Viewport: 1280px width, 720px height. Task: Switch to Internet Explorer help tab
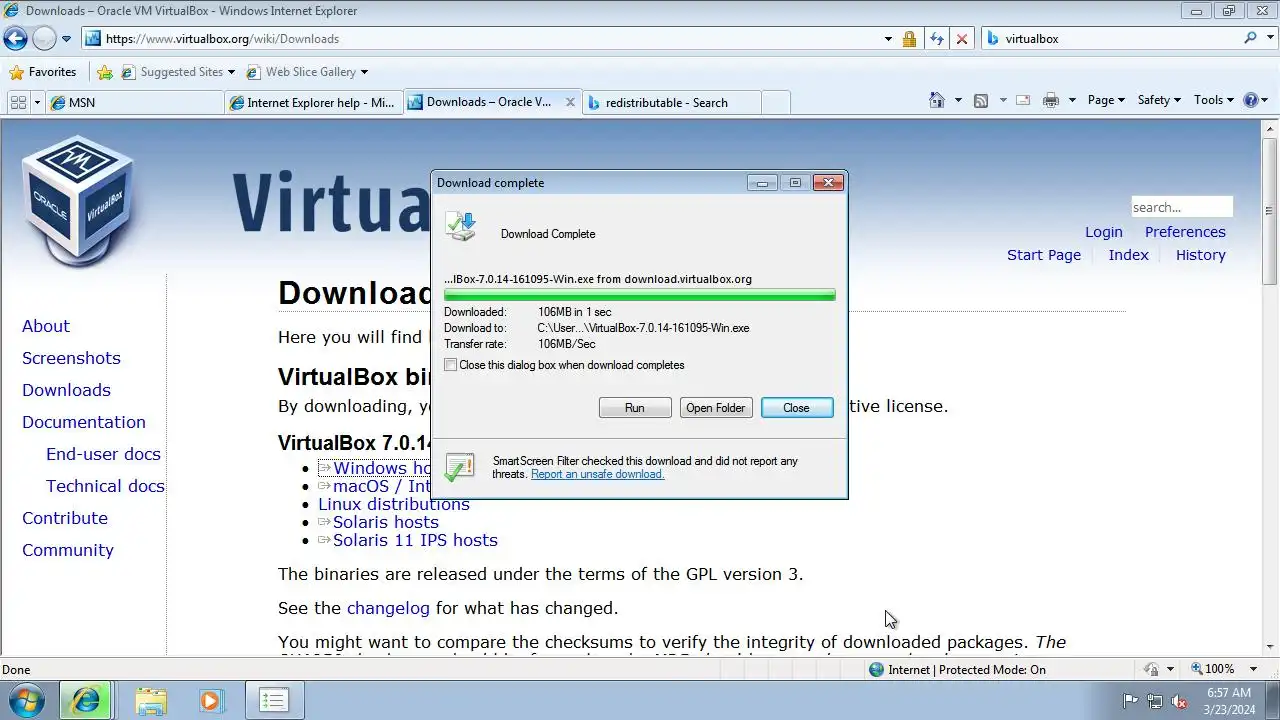point(313,102)
